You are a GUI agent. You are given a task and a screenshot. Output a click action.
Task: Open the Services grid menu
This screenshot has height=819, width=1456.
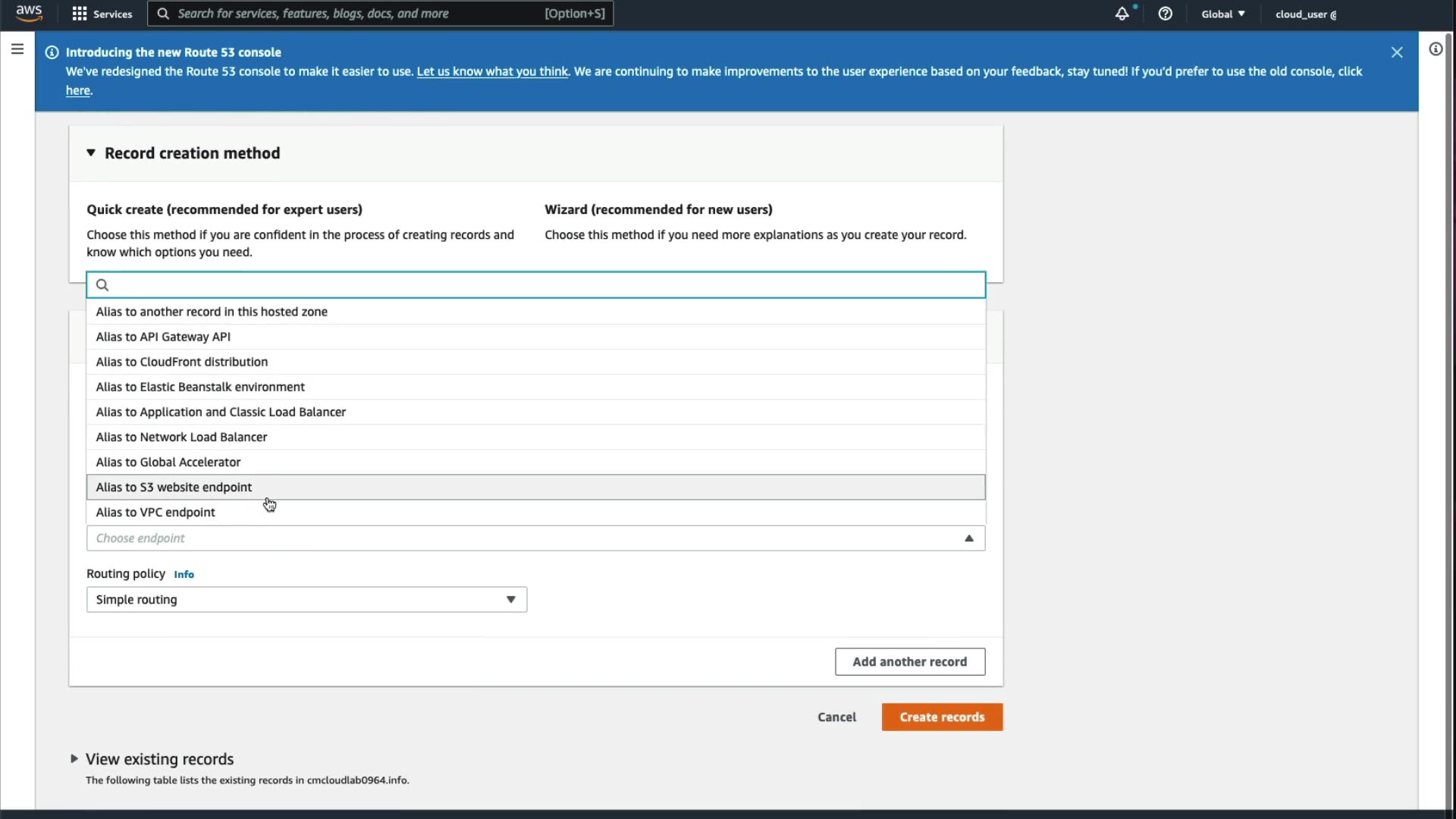102,14
